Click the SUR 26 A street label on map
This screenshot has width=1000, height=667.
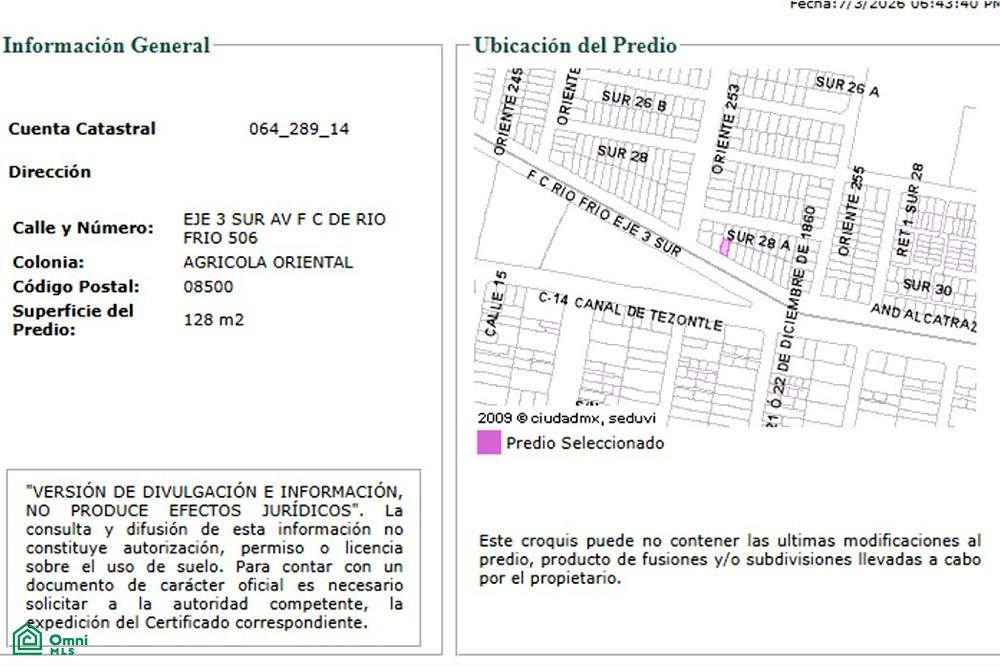click(848, 86)
